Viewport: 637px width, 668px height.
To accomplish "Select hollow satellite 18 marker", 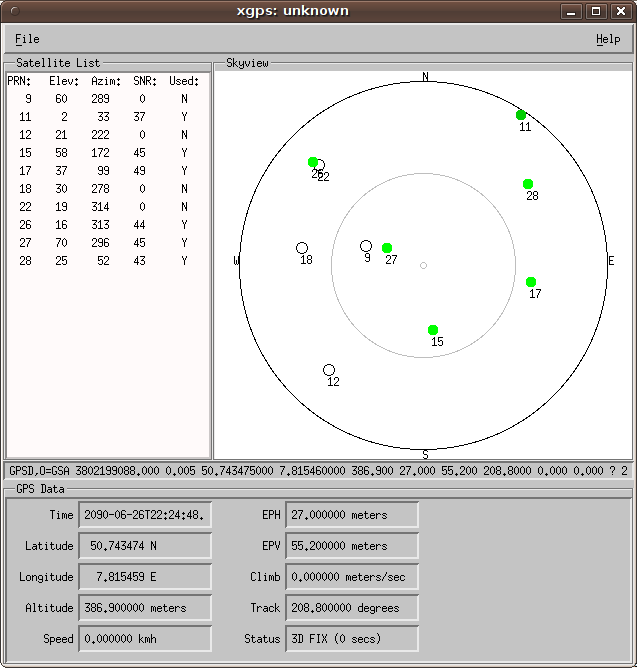I will [302, 248].
